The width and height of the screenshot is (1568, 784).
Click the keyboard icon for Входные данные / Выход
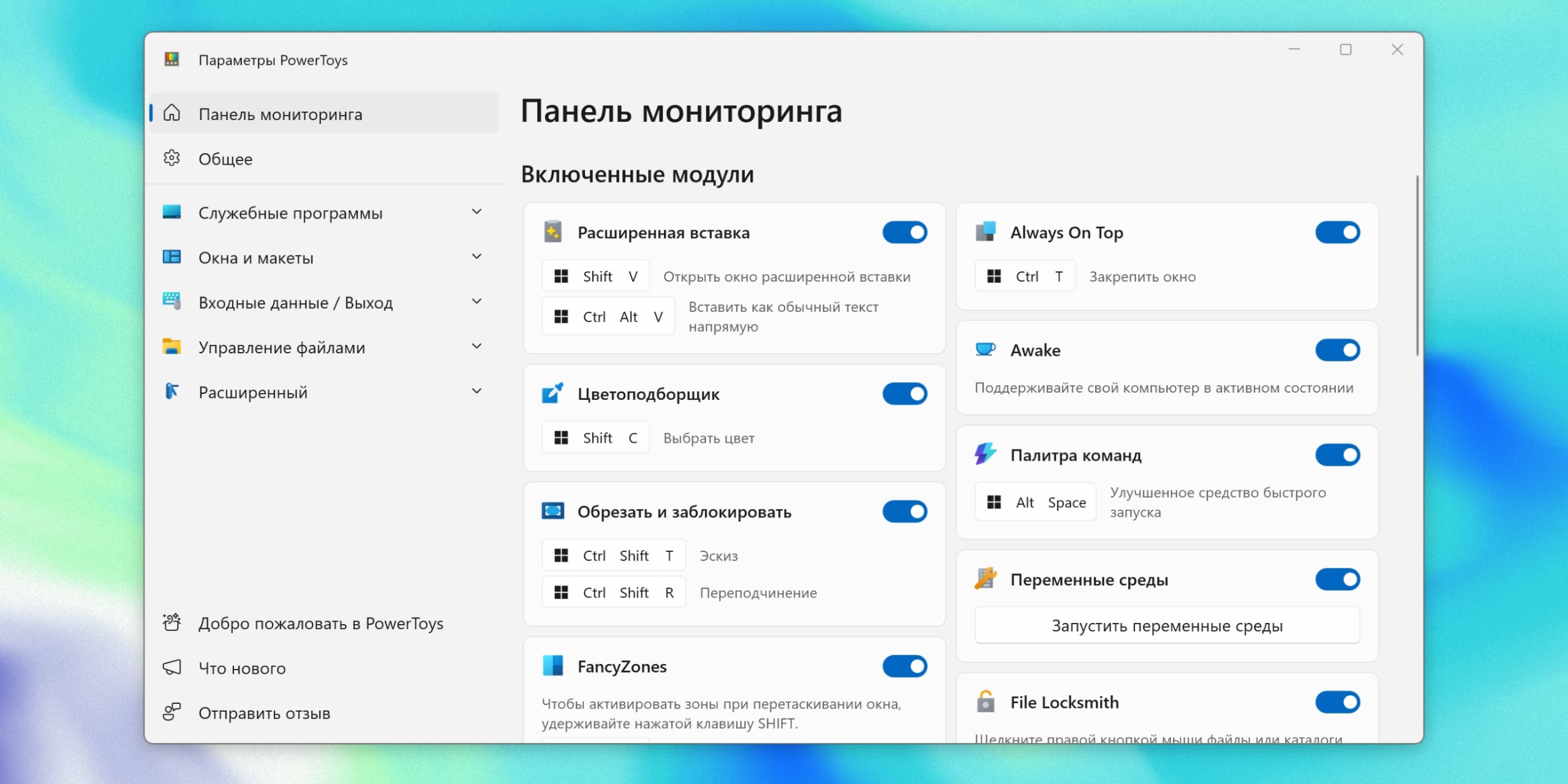point(171,301)
